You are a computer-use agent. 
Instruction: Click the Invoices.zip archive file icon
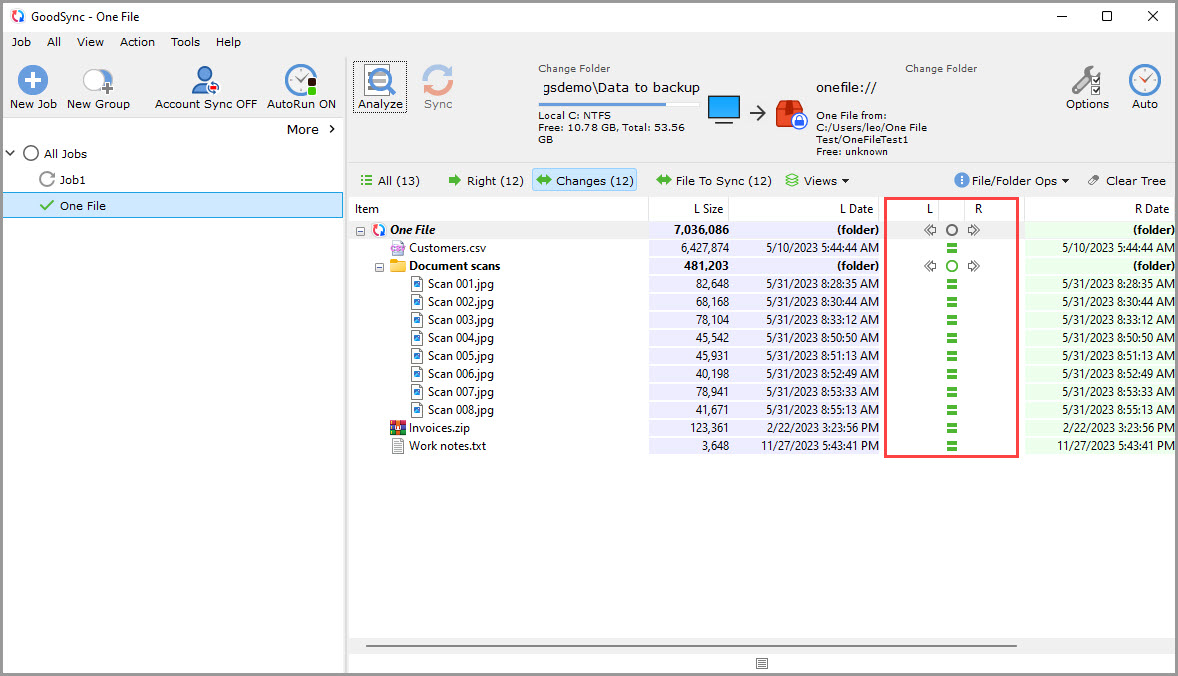tap(397, 428)
